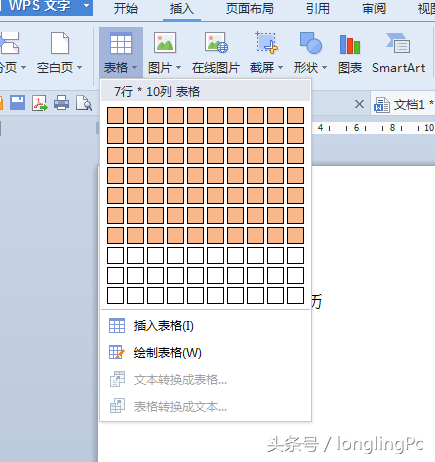Open the Table (表格) insert icon
The width and height of the screenshot is (435, 462).
121,43
